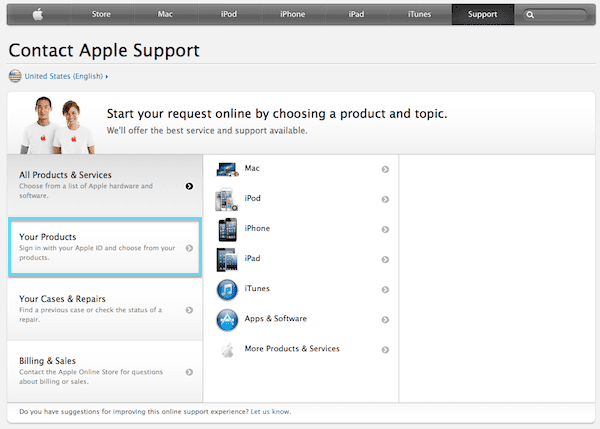Expand the Apps & Software row arrow
The height and width of the screenshot is (429, 600).
pyautogui.click(x=385, y=320)
